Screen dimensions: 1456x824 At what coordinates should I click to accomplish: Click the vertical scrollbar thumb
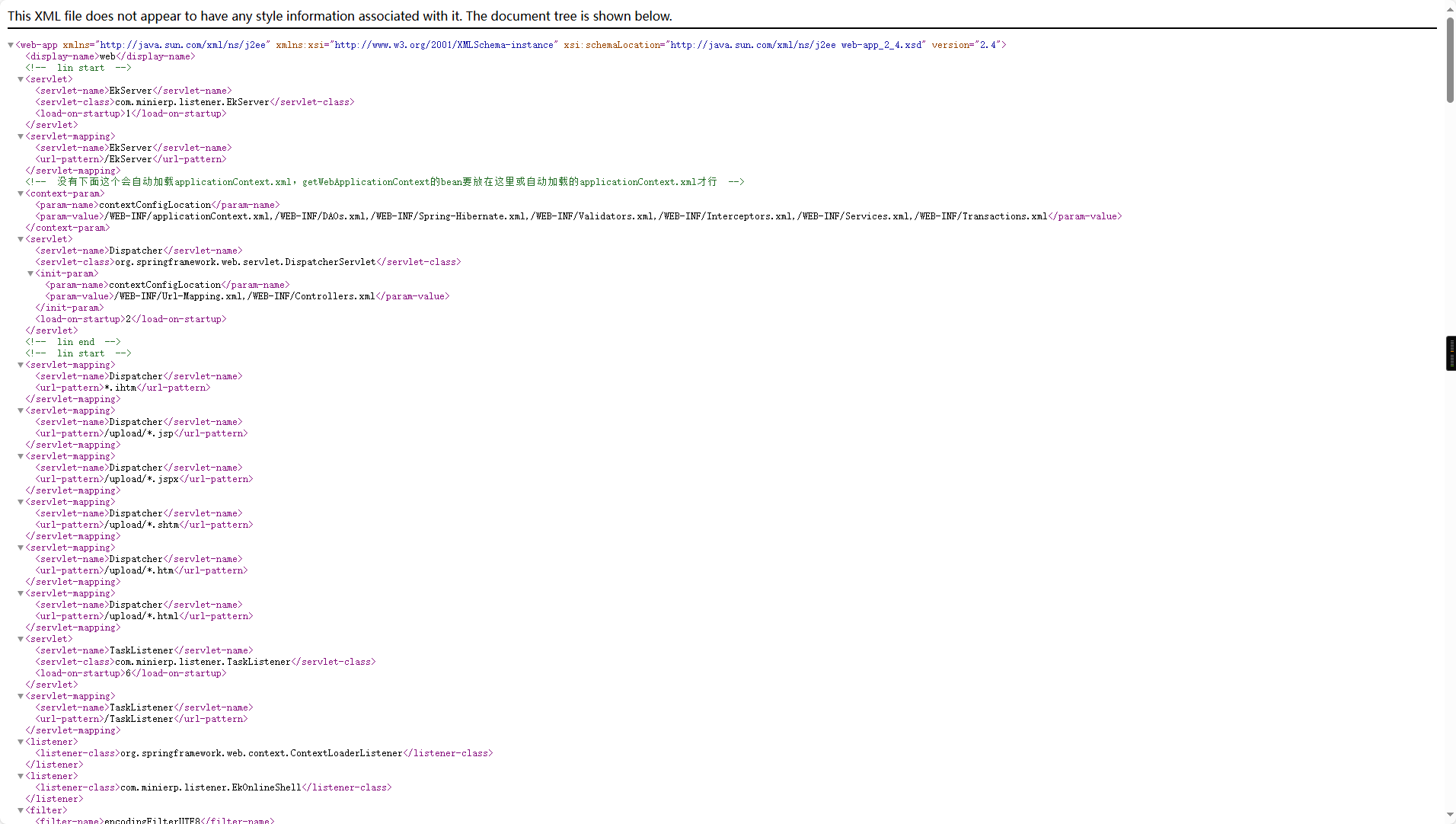point(1450,61)
